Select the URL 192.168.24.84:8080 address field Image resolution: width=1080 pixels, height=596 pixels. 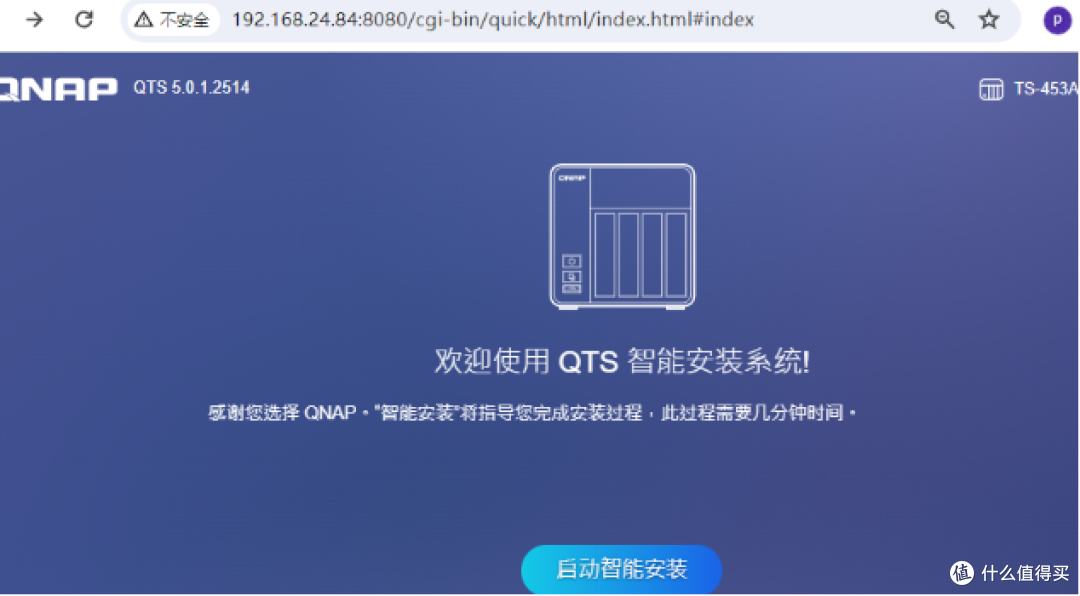[492, 19]
